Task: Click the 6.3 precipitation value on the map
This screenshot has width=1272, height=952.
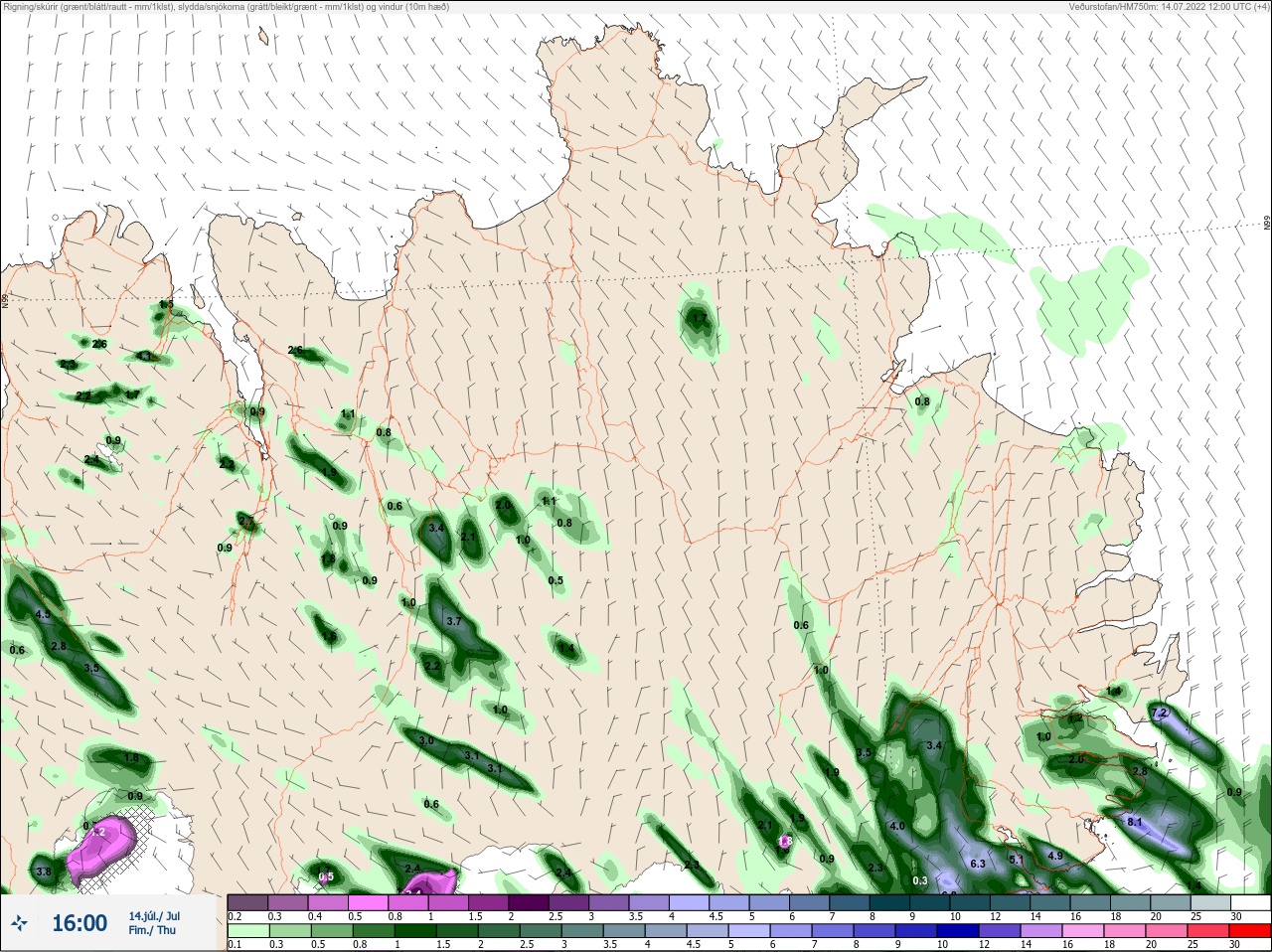Action: pos(977,864)
